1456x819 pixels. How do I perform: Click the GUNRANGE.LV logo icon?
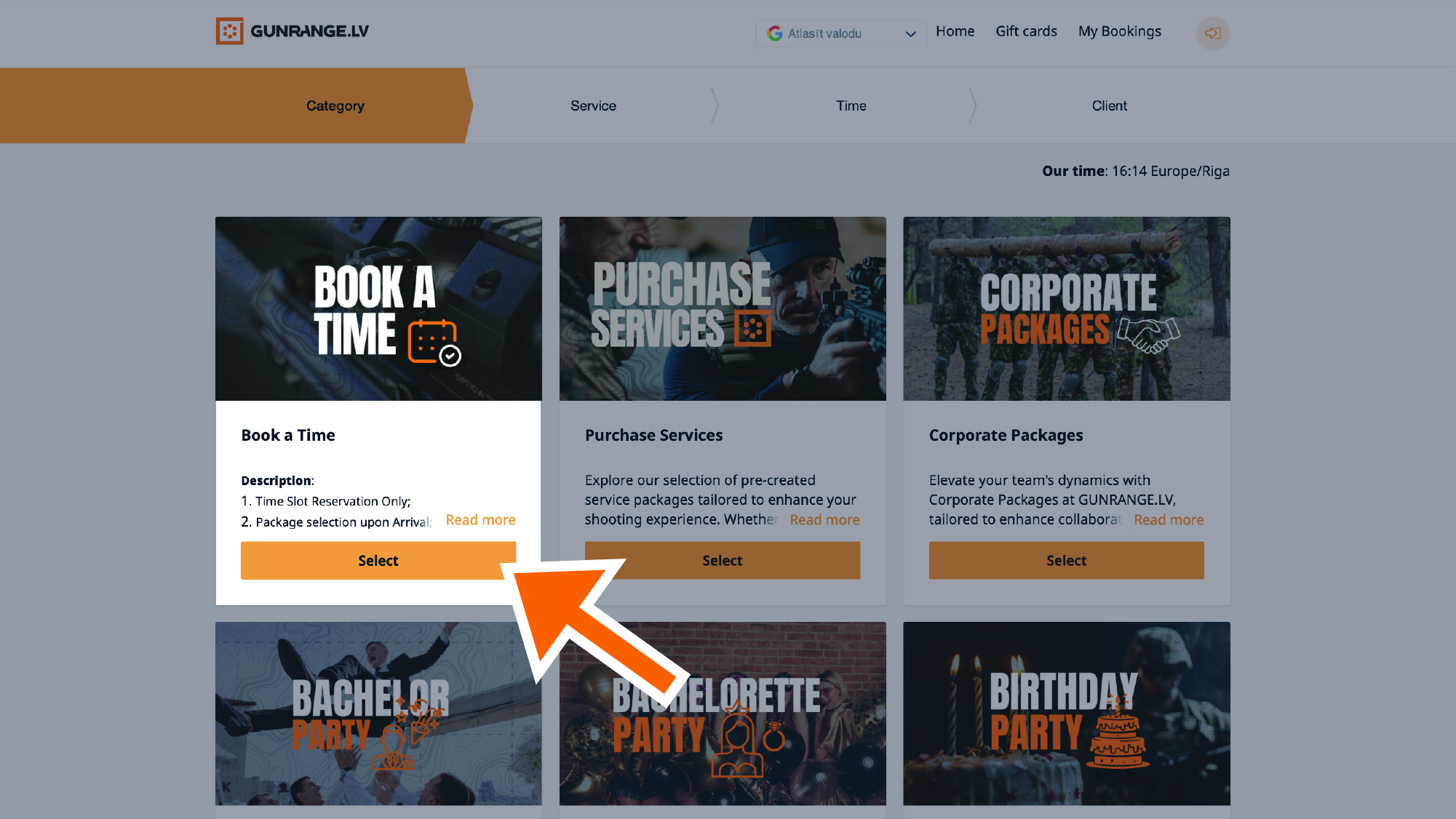point(229,31)
